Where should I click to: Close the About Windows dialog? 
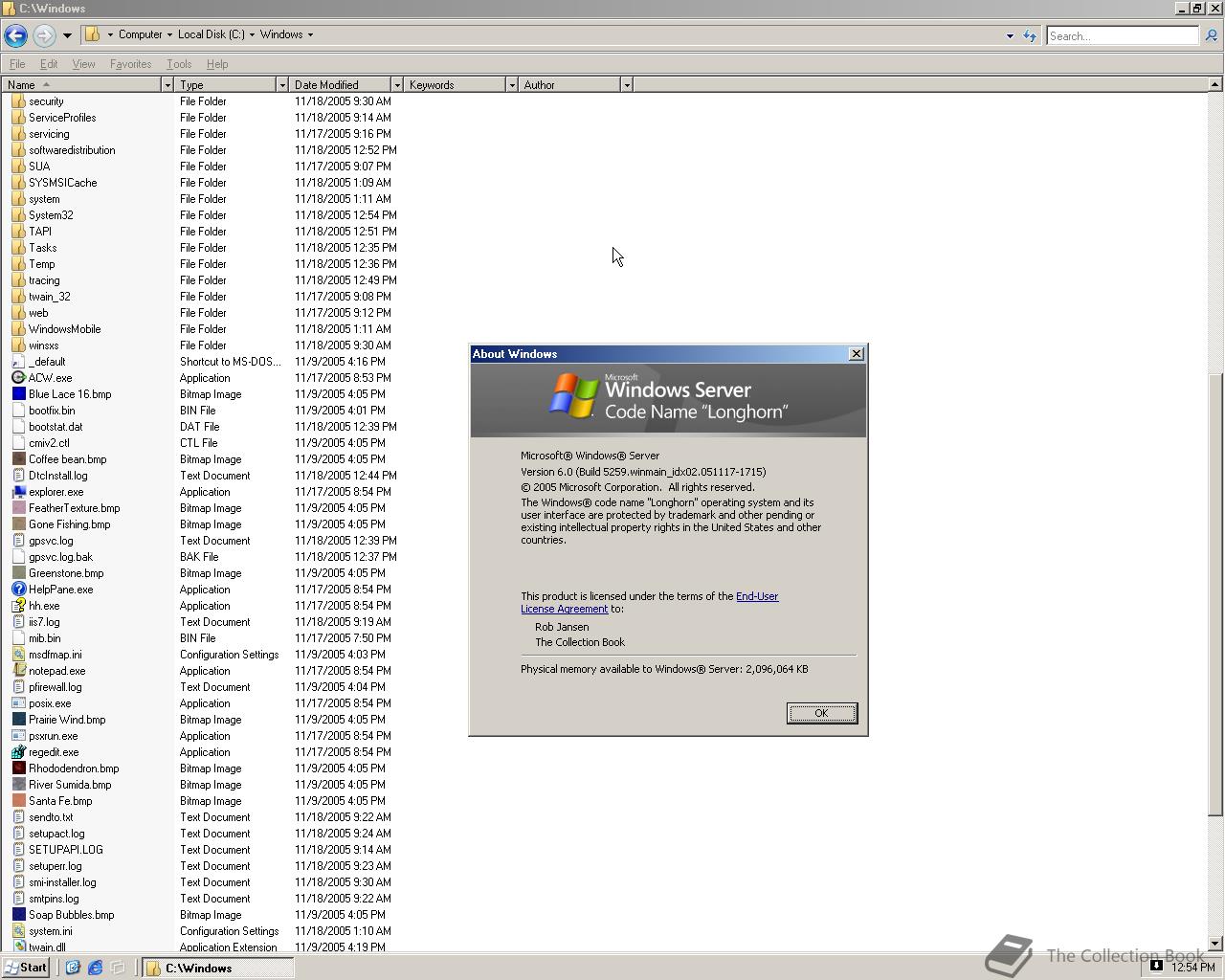[857, 354]
